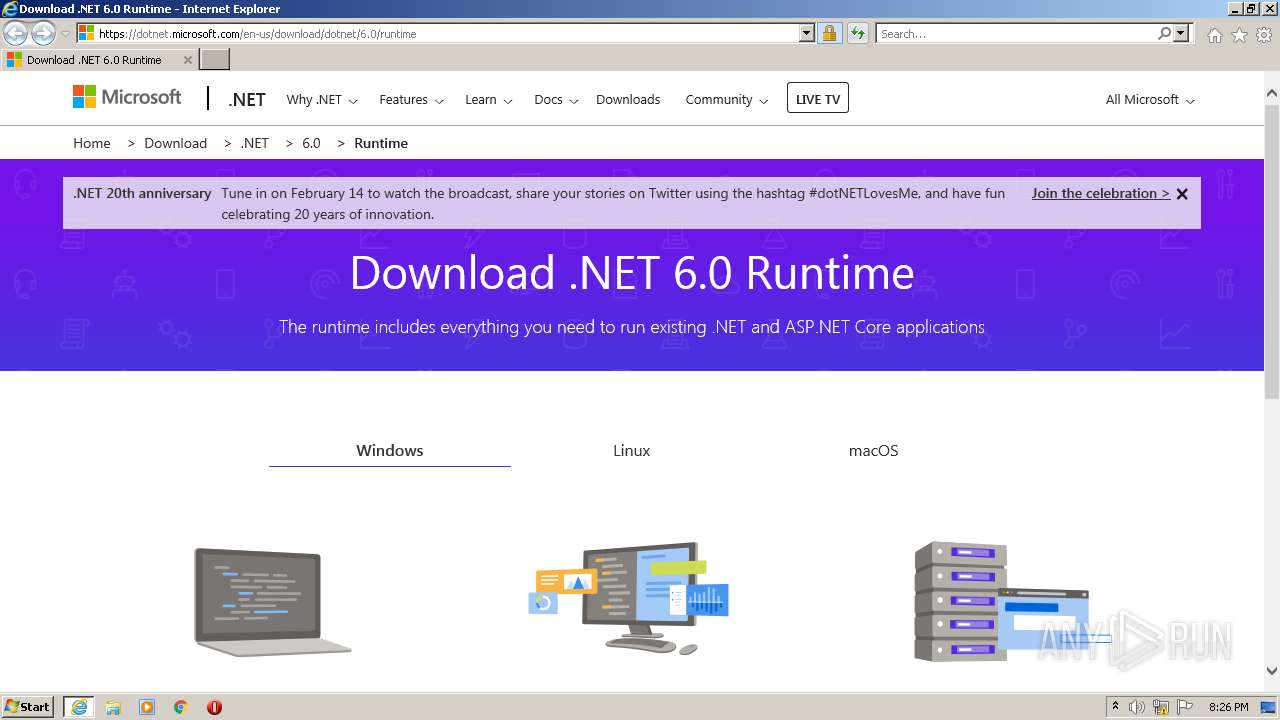Expand the Features menu
The image size is (1280, 720).
[x=411, y=100]
